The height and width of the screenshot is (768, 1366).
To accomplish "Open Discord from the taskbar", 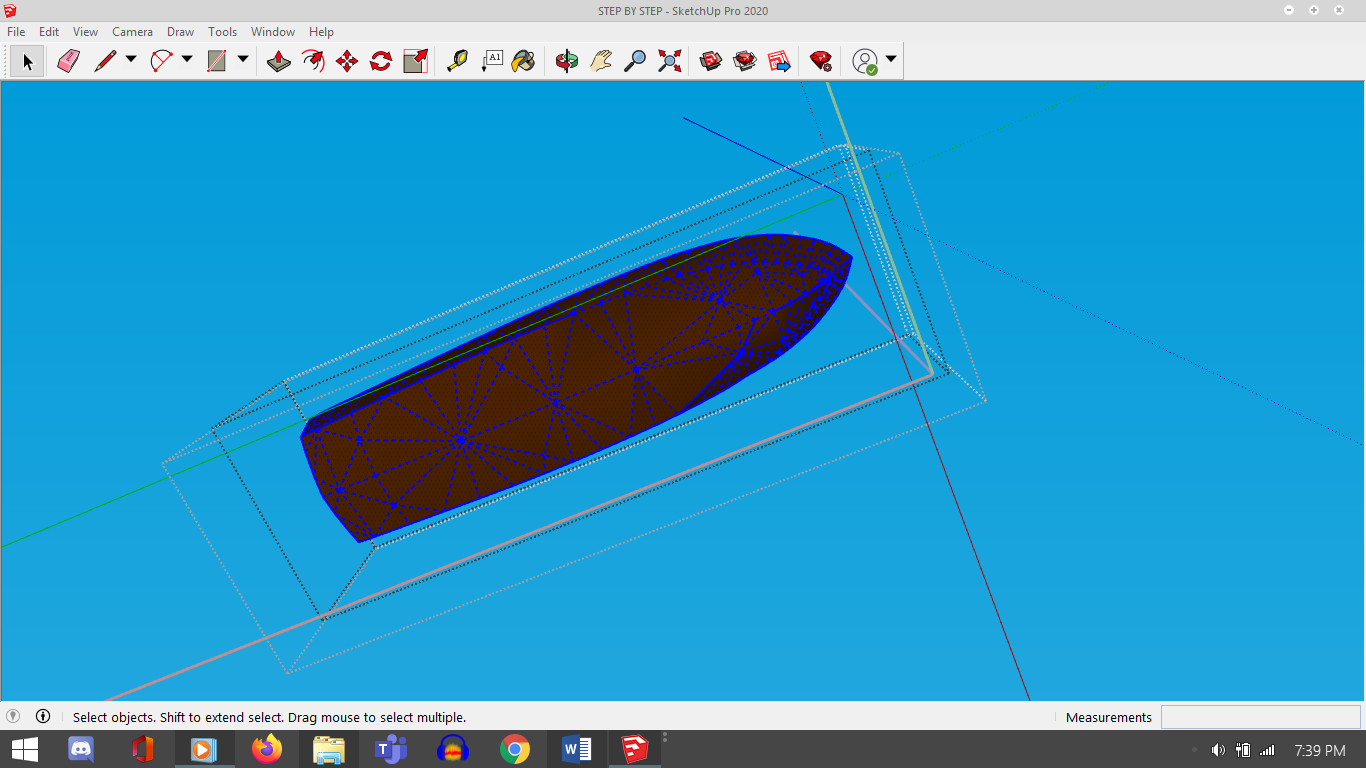I will point(80,749).
